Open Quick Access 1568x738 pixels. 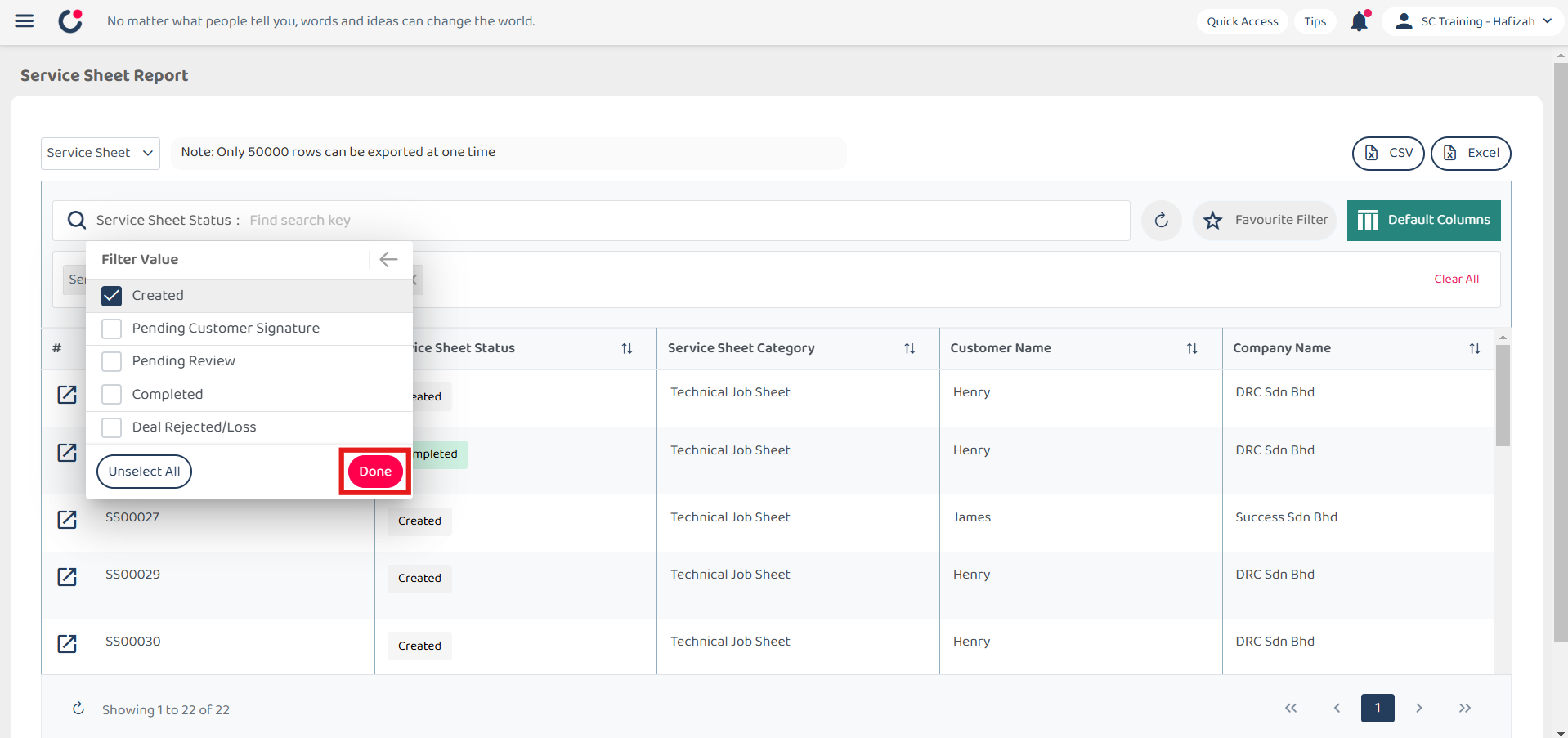(1243, 21)
